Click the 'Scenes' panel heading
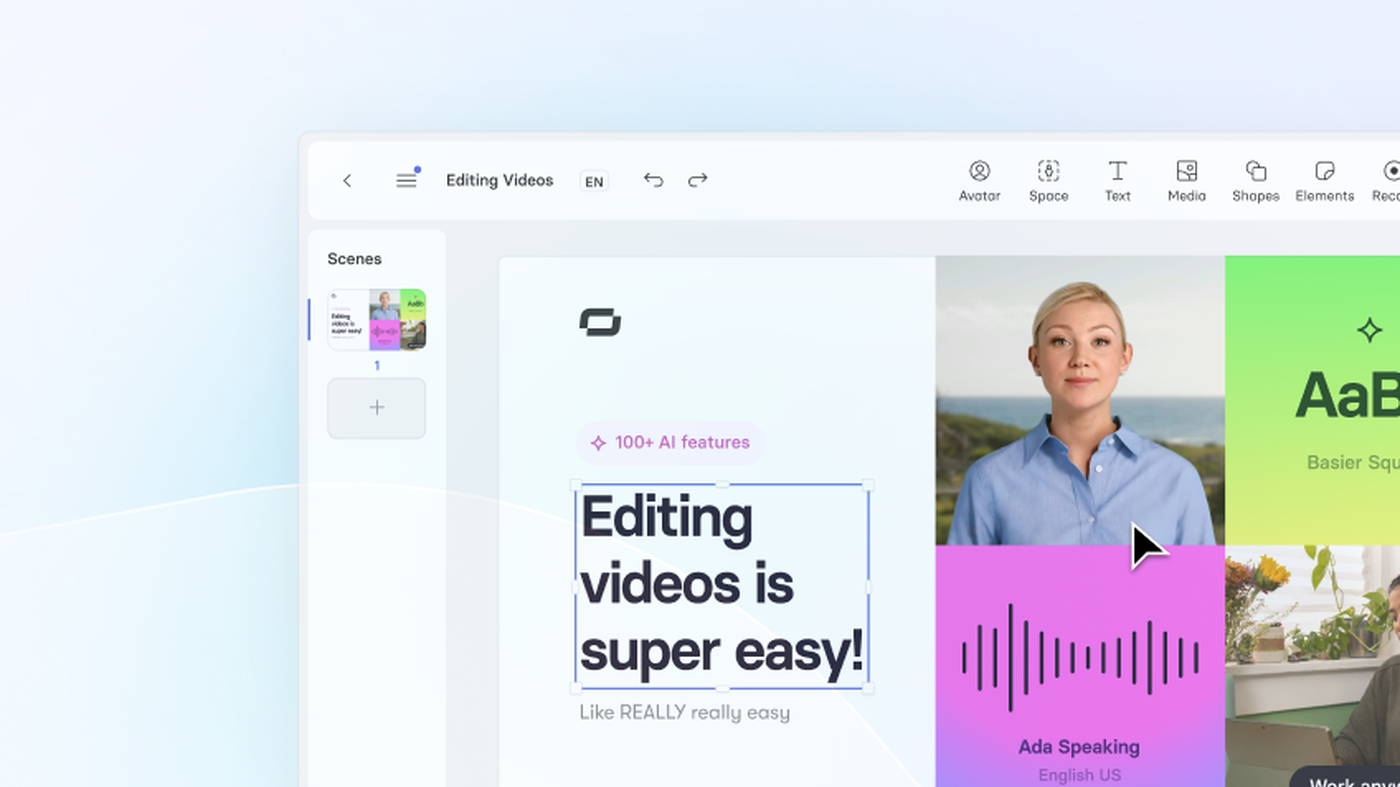This screenshot has height=787, width=1400. (354, 259)
